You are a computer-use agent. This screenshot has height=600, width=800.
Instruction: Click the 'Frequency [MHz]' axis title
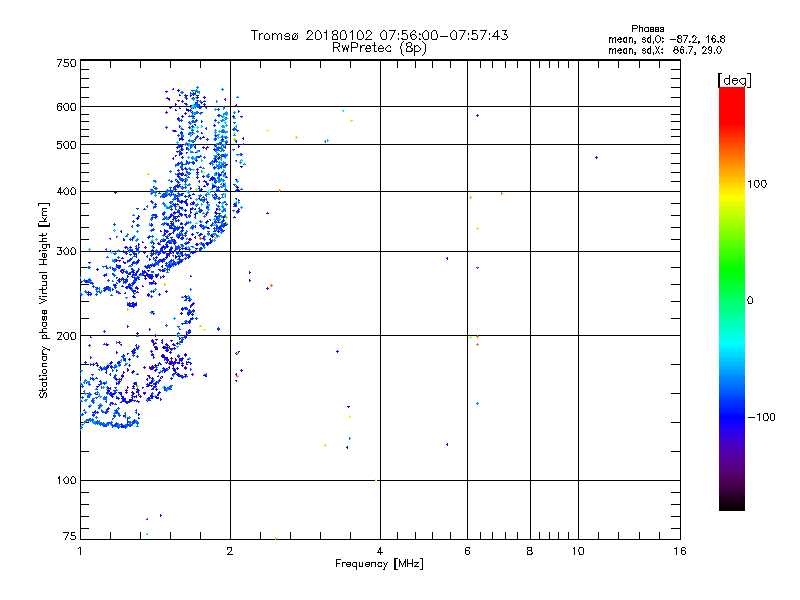(379, 564)
